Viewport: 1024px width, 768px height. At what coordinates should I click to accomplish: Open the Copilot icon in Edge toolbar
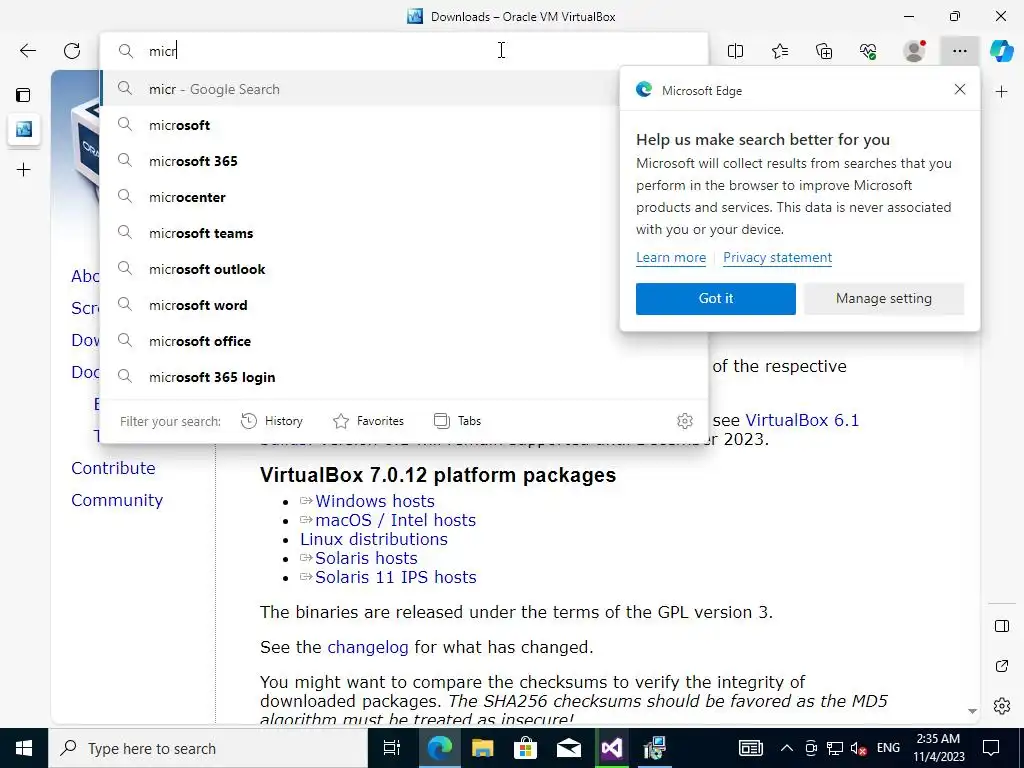tap(1001, 51)
